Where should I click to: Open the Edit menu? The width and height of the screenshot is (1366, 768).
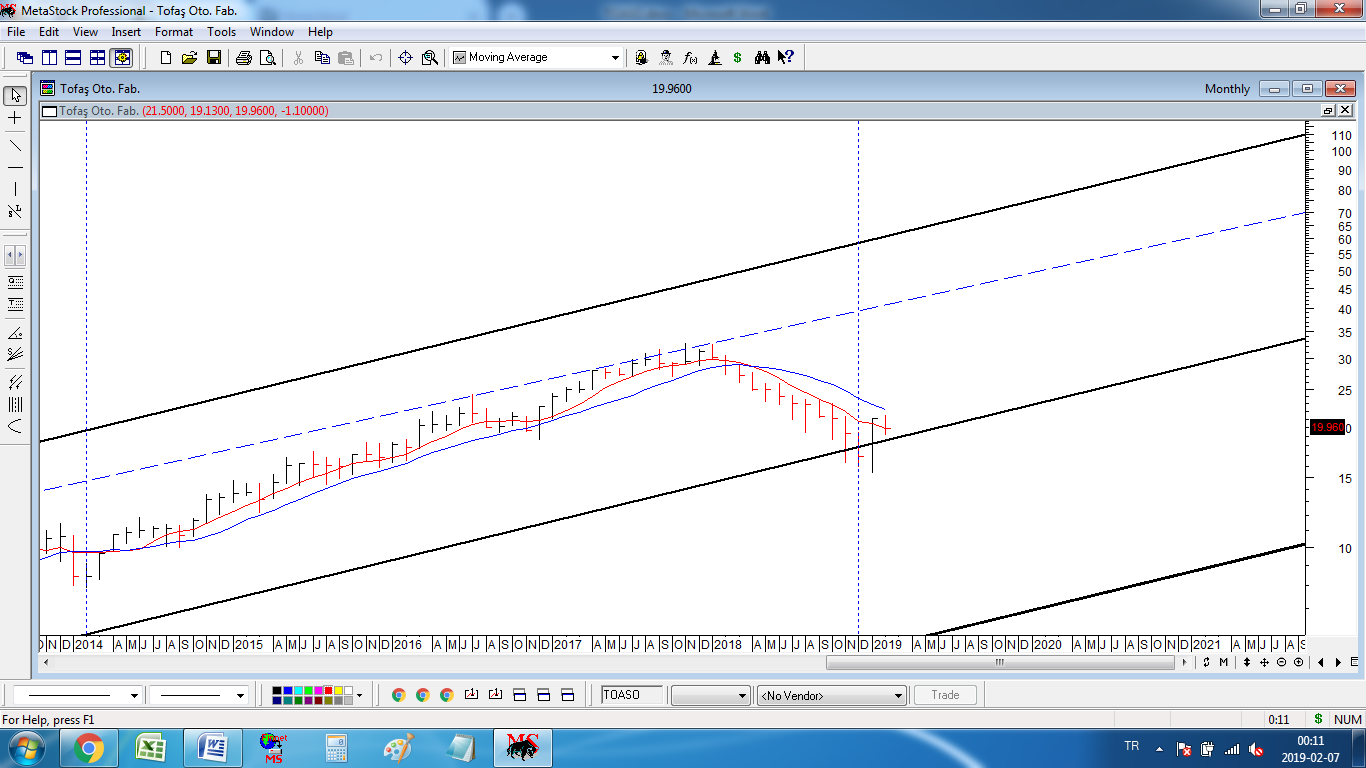pyautogui.click(x=49, y=32)
